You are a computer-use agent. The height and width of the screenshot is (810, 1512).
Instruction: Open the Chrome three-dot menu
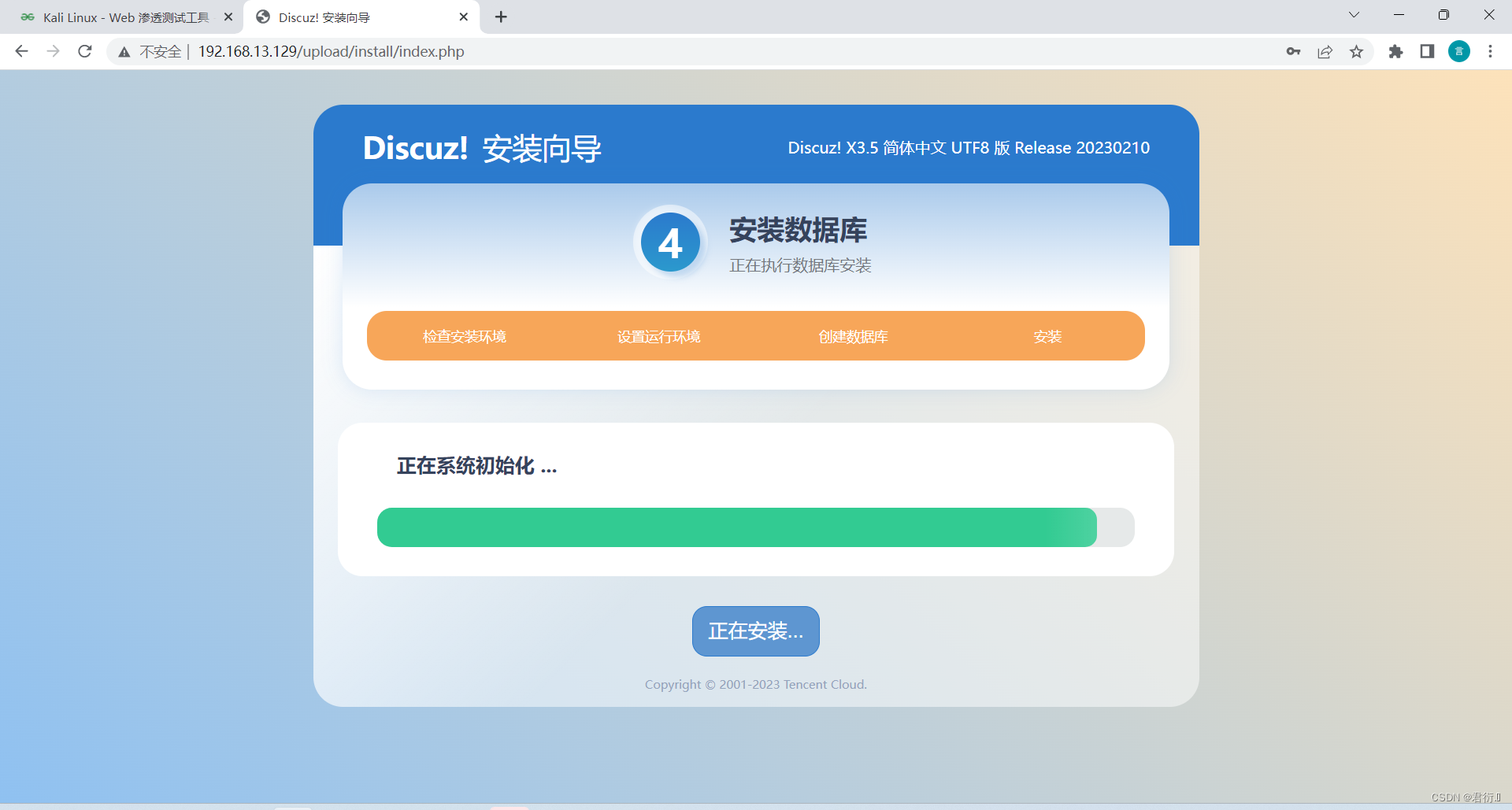pos(1490,51)
